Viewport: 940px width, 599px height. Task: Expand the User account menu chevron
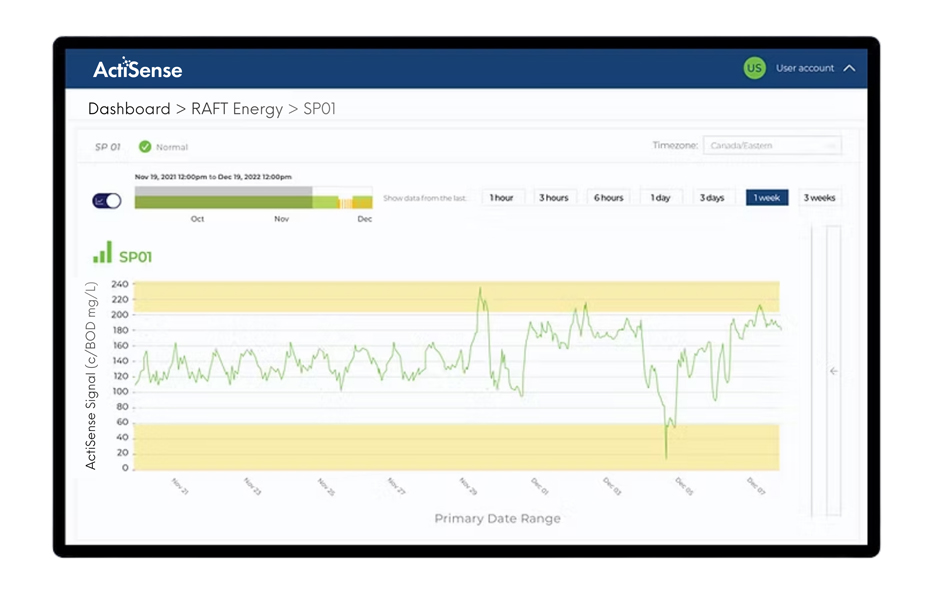[x=849, y=68]
